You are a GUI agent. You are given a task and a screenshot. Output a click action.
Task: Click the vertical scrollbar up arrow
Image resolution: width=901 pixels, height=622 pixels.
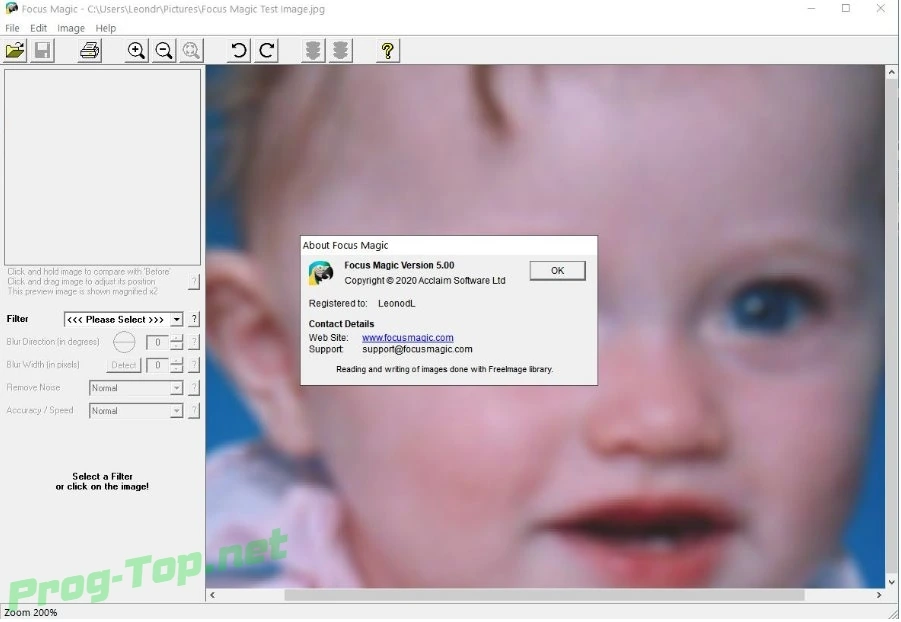point(892,72)
